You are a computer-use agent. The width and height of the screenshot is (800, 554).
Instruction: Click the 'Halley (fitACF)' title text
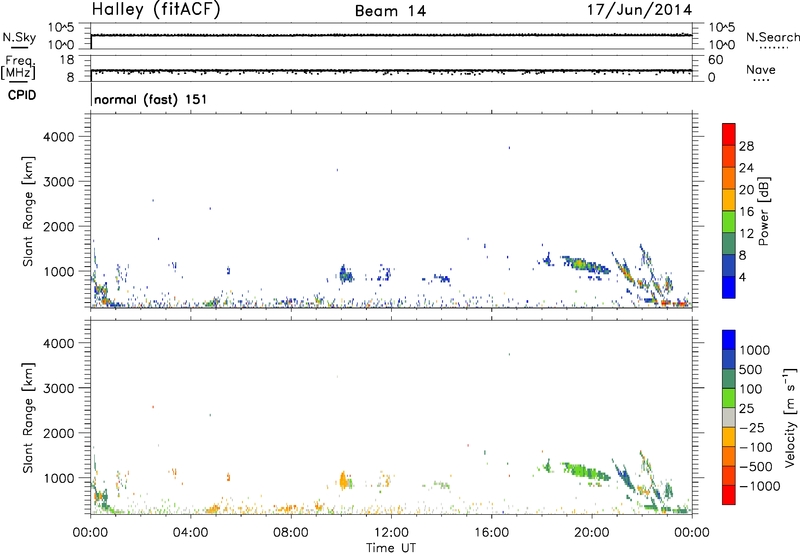pos(156,10)
